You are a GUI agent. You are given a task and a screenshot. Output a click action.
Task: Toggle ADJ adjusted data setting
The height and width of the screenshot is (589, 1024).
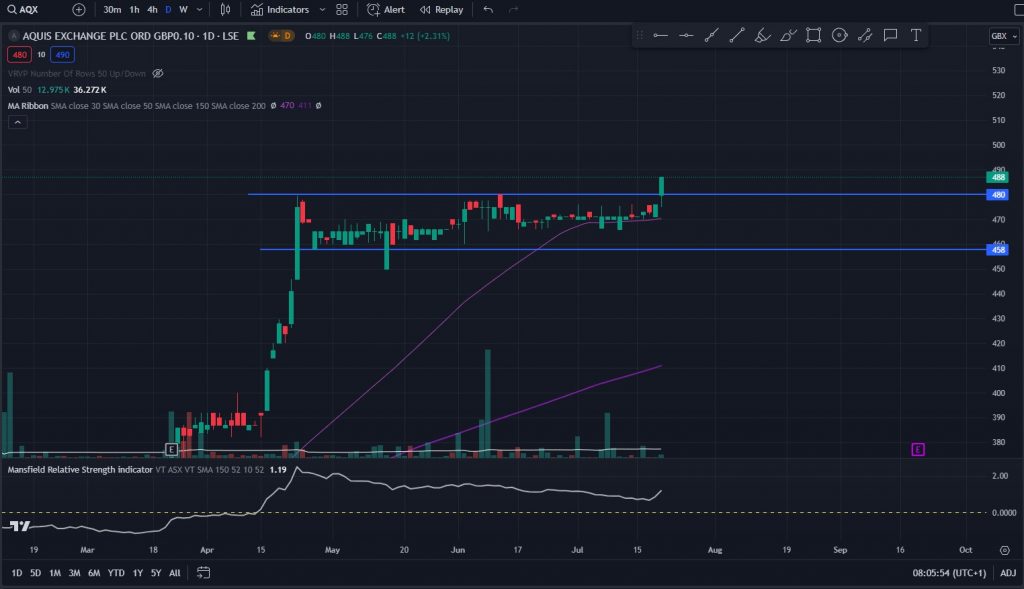(1008, 573)
